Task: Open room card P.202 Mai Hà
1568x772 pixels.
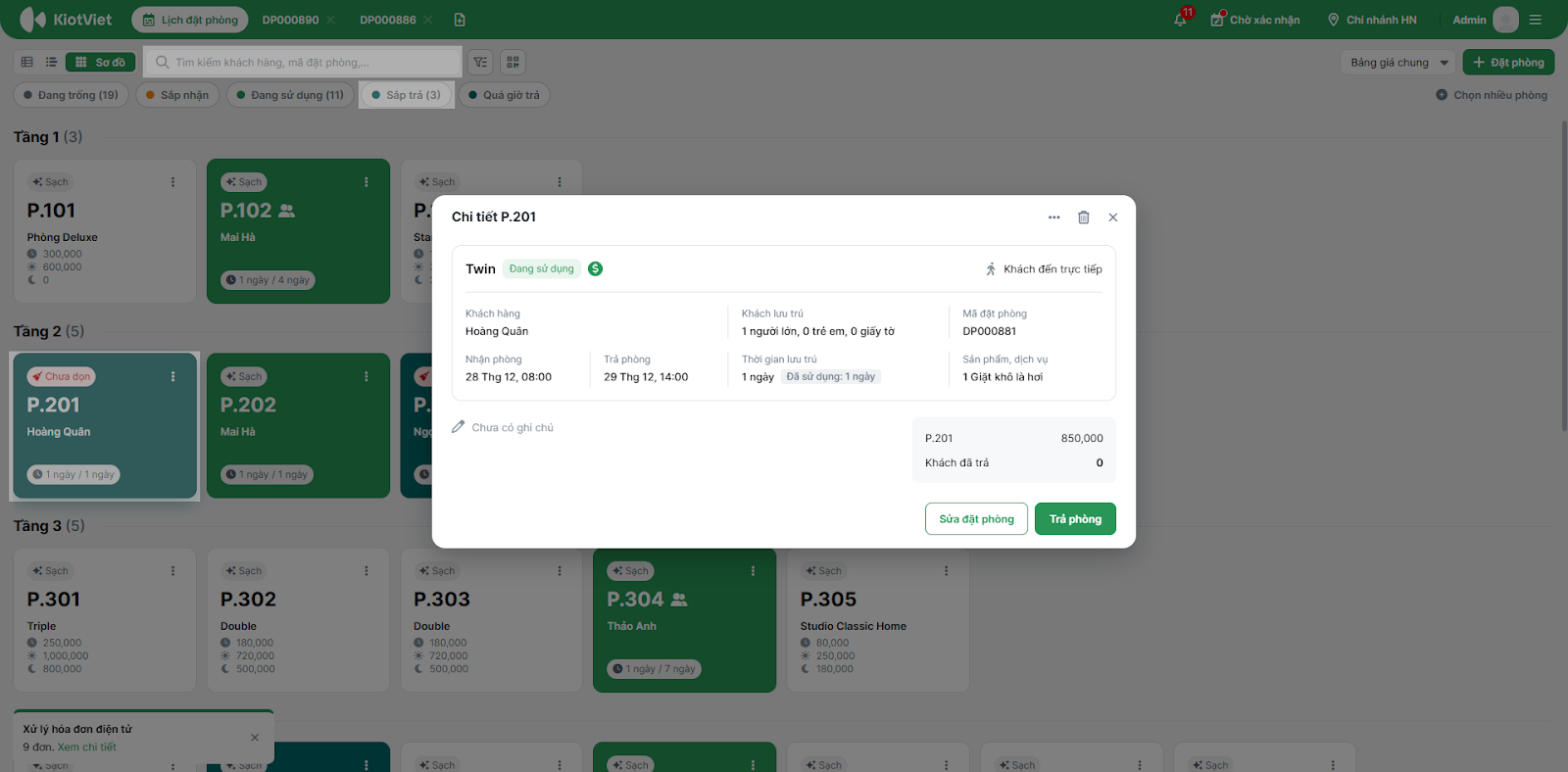Action: point(299,426)
